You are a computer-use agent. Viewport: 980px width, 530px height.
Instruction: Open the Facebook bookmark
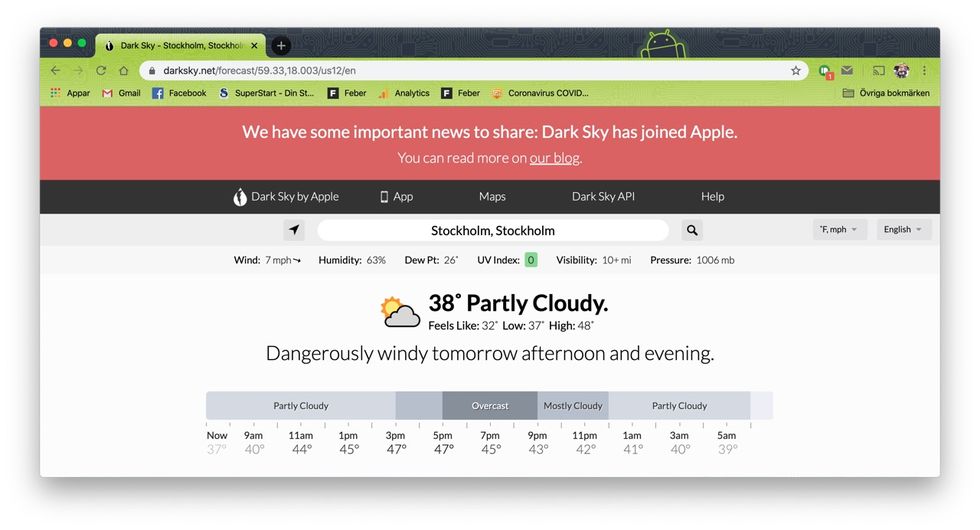179,93
